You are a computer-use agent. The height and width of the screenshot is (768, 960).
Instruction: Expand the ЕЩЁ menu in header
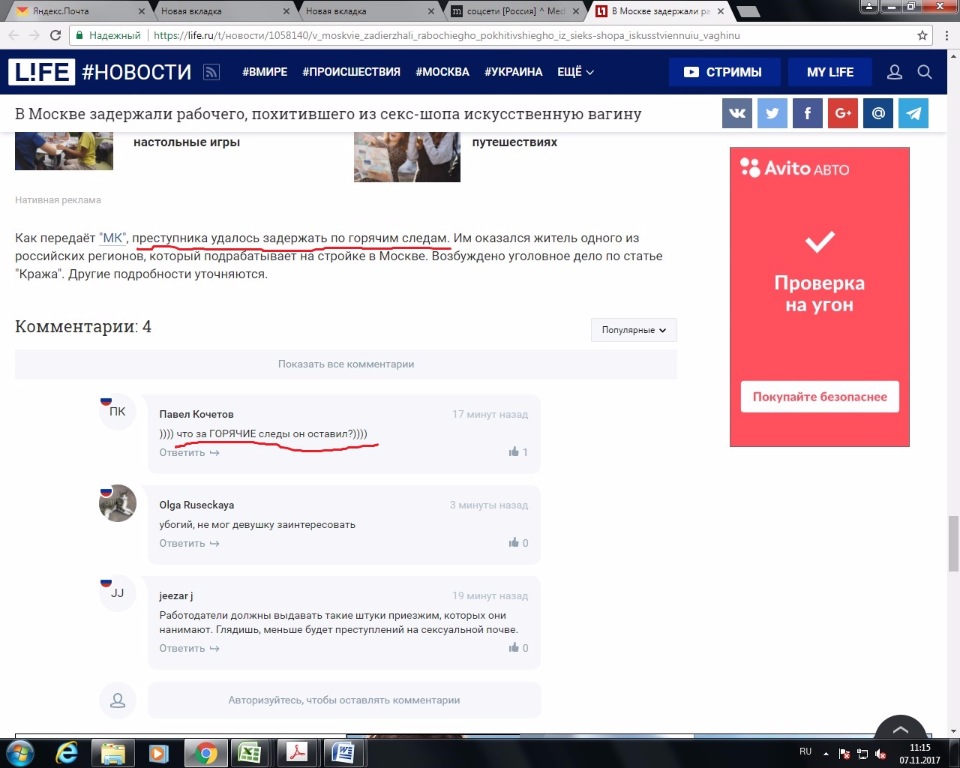click(x=575, y=72)
